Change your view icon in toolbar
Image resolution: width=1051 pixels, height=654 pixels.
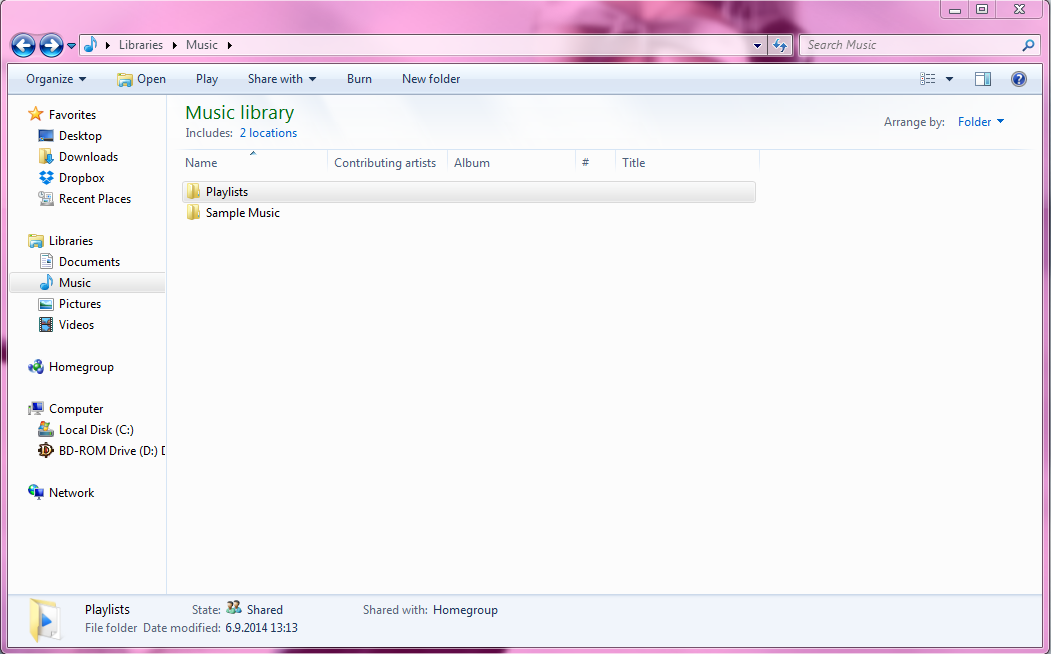[928, 79]
